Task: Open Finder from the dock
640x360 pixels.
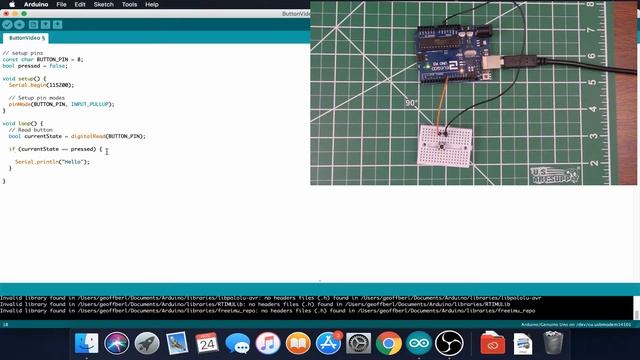Action: tap(87, 343)
